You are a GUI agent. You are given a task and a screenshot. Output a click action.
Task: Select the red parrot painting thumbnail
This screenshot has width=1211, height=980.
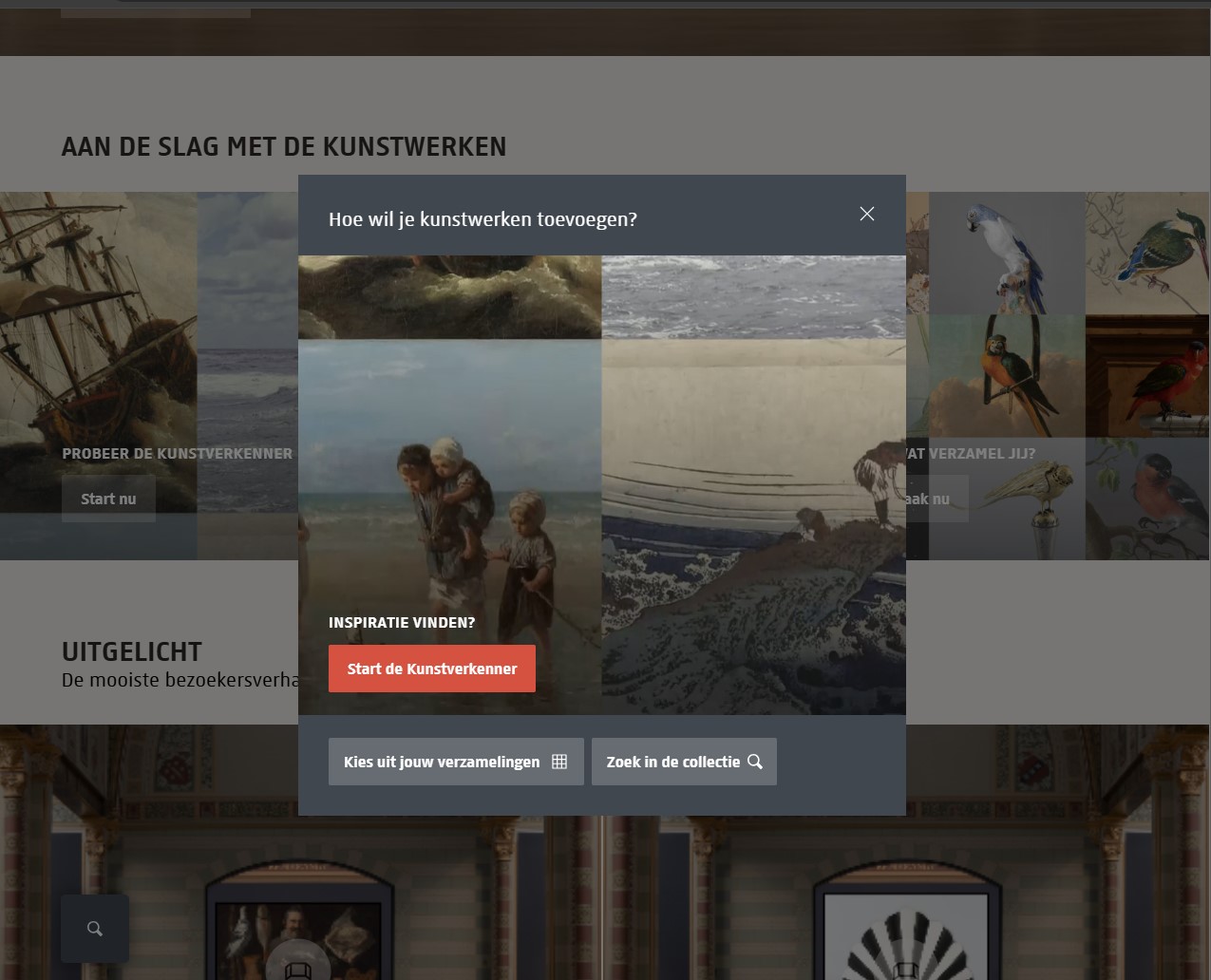tap(1147, 376)
